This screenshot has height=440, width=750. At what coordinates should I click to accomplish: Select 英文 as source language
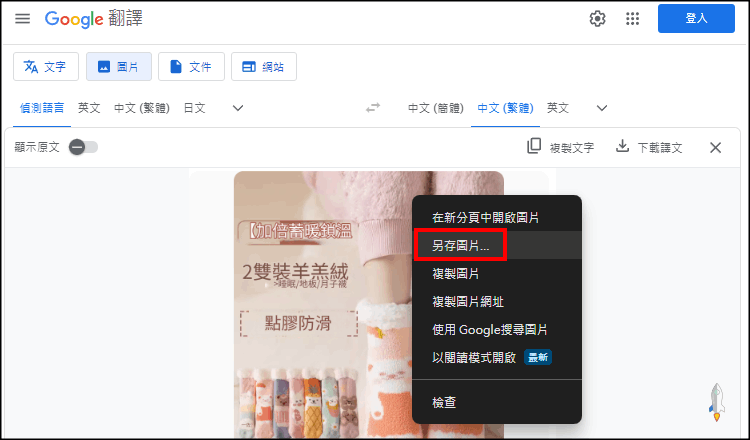[x=89, y=108]
